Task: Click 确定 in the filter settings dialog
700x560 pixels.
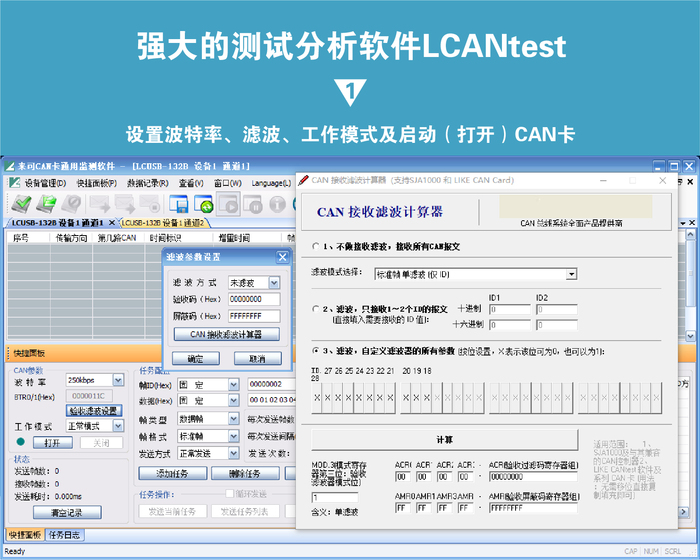Action: [196, 358]
